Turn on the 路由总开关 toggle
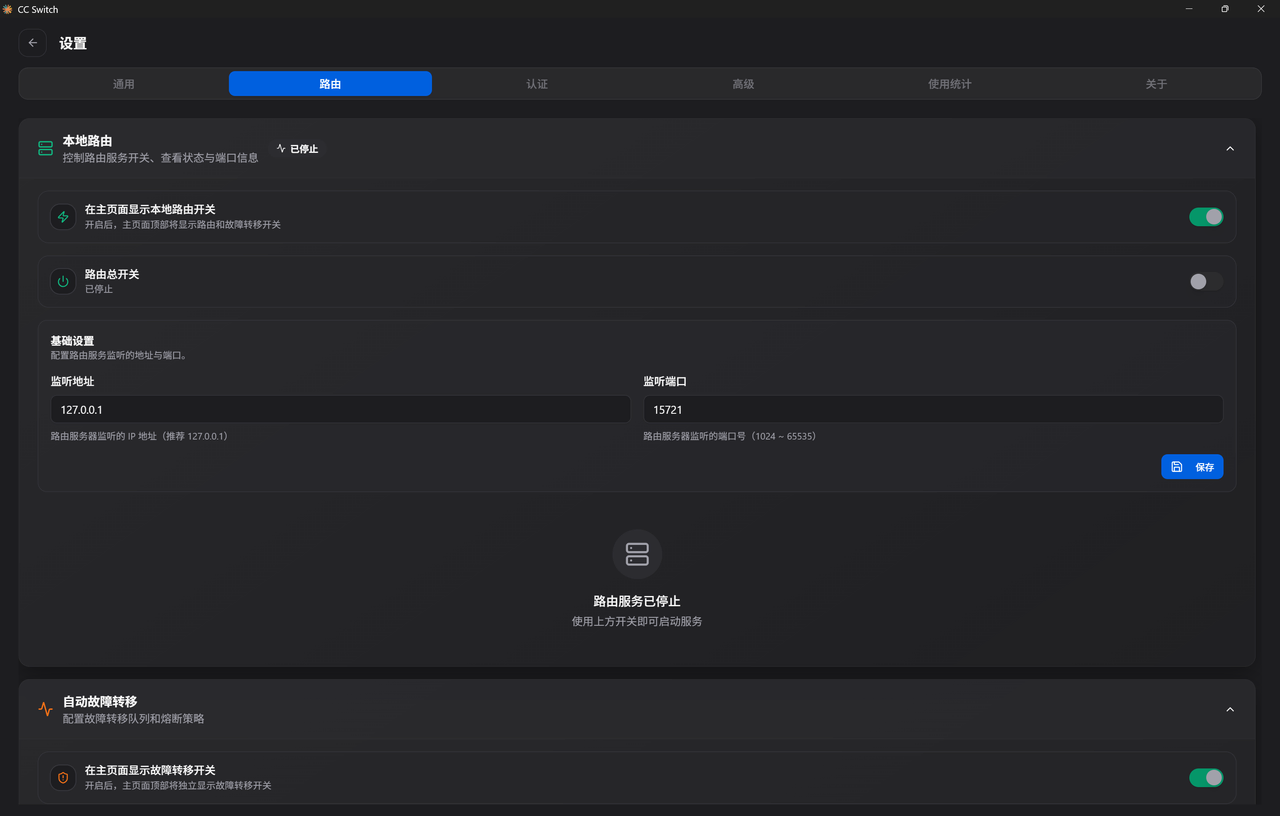This screenshot has width=1280, height=816. 1206,282
